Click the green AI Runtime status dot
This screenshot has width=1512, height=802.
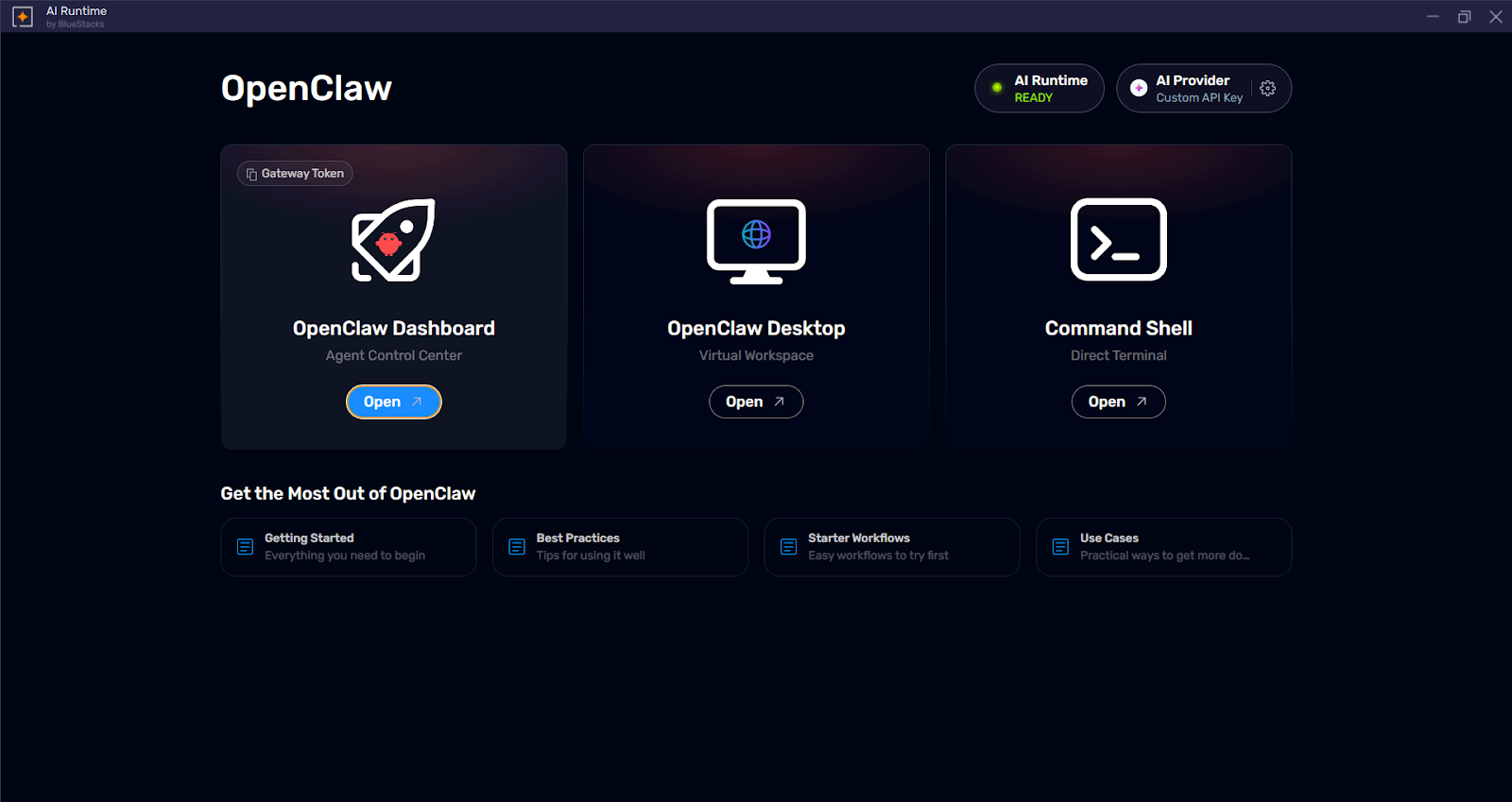tap(997, 88)
